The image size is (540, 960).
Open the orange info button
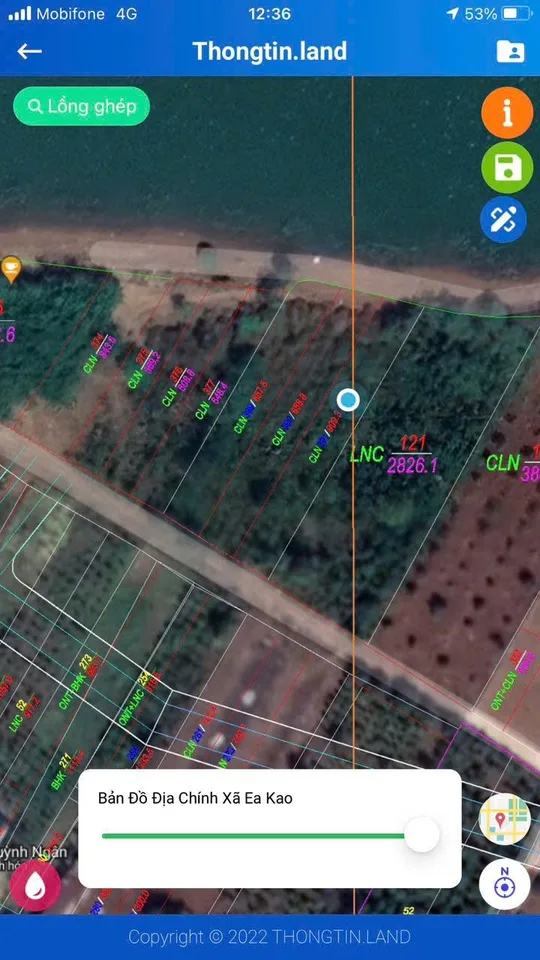pos(507,113)
